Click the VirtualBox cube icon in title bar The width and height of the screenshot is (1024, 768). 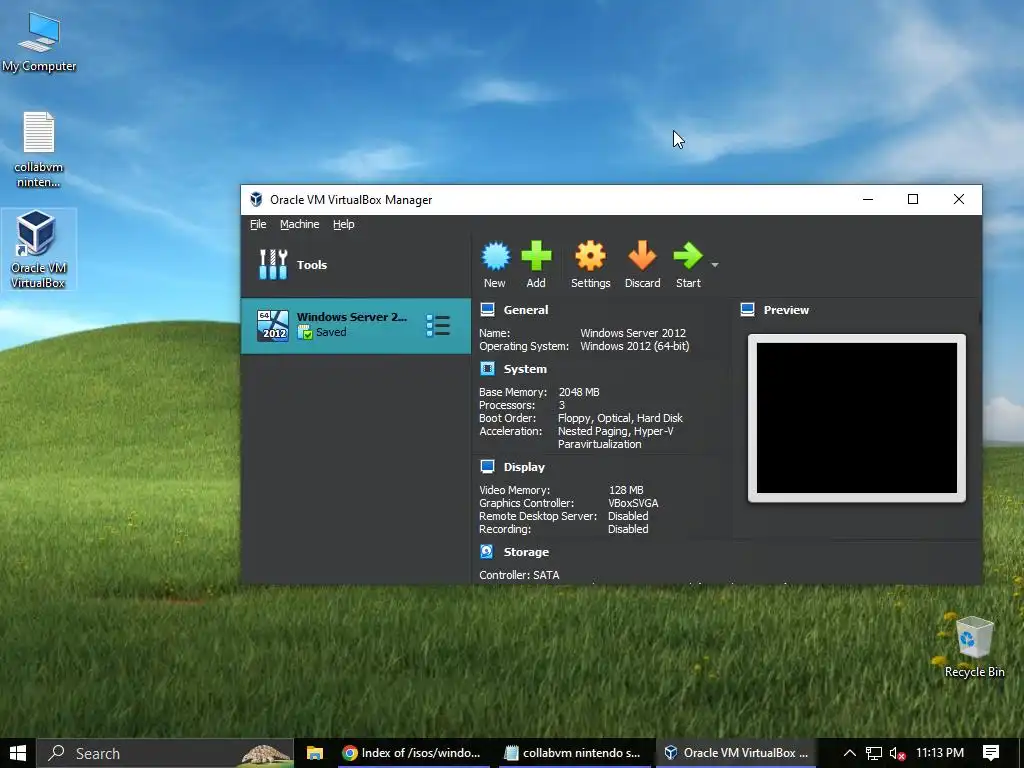point(256,199)
